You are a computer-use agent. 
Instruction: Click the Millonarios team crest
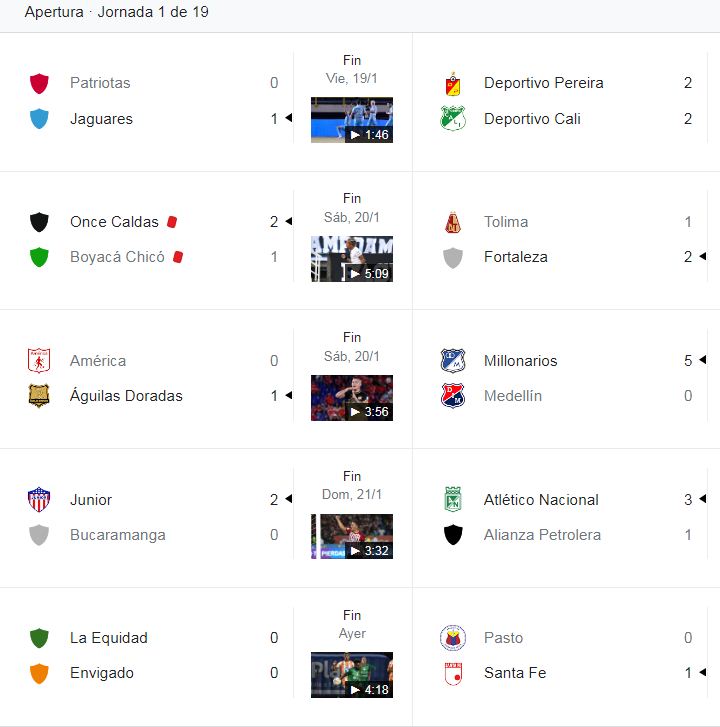tap(452, 361)
